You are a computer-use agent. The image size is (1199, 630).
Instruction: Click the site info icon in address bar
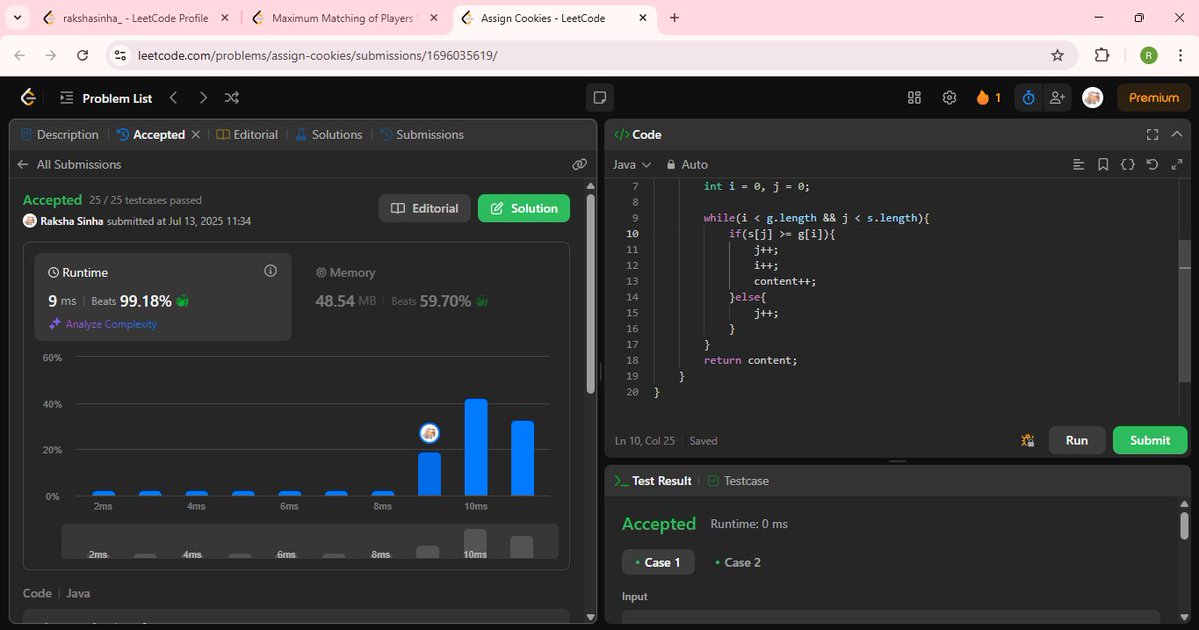click(x=120, y=55)
